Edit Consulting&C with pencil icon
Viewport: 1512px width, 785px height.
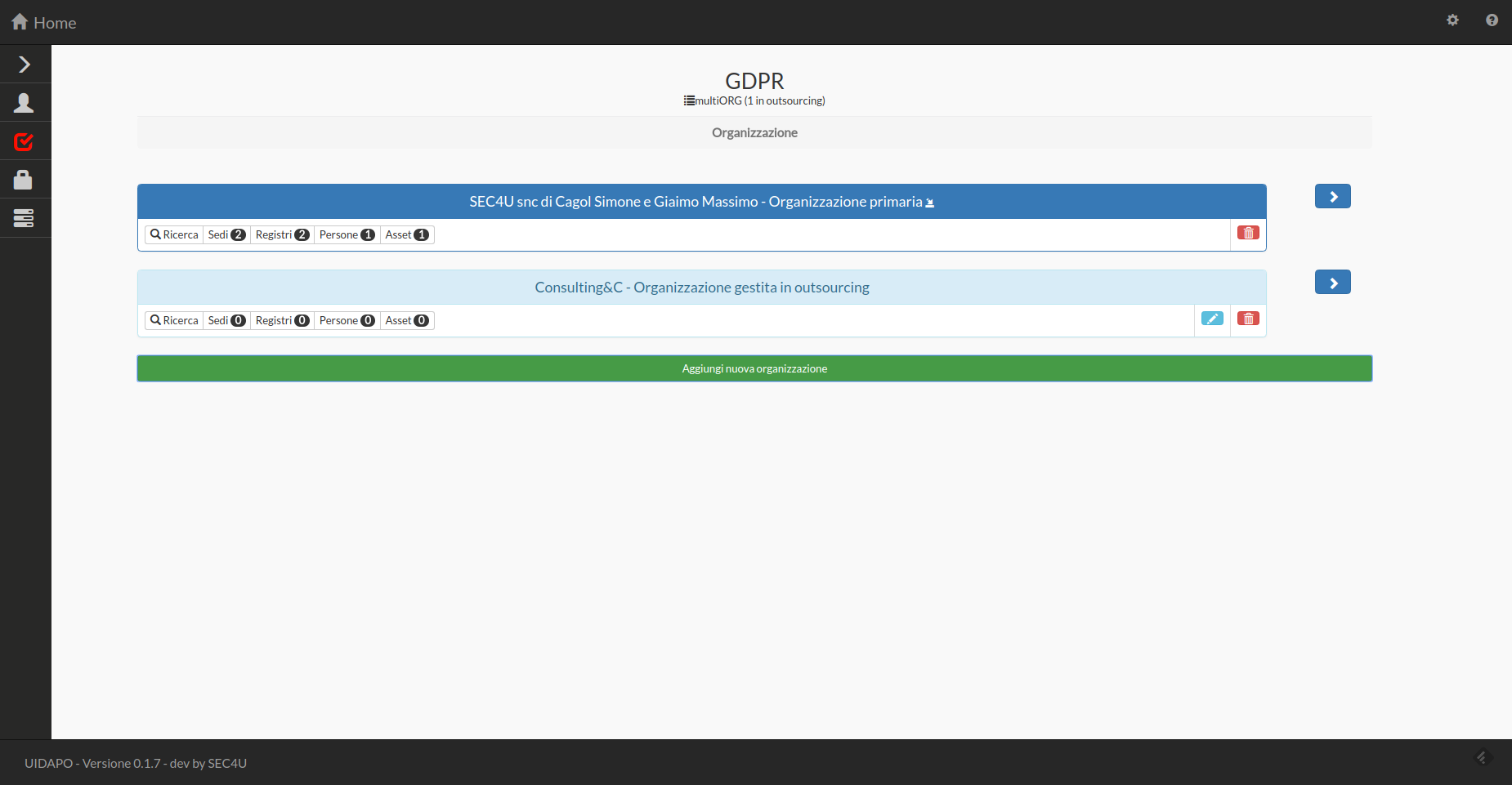tap(1212, 319)
